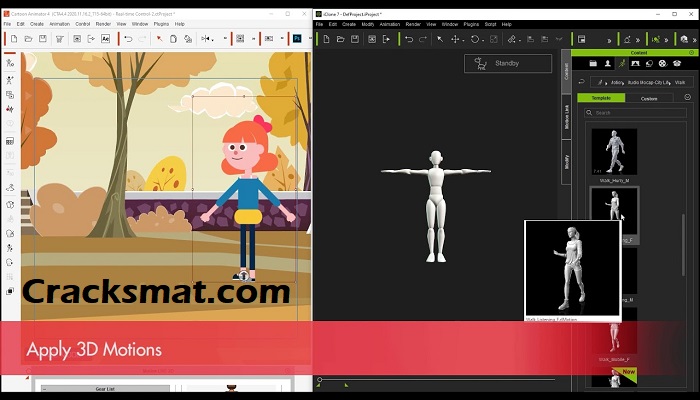The width and height of the screenshot is (700, 400).
Task: Open Modify menu in iClone
Action: [x=367, y=24]
